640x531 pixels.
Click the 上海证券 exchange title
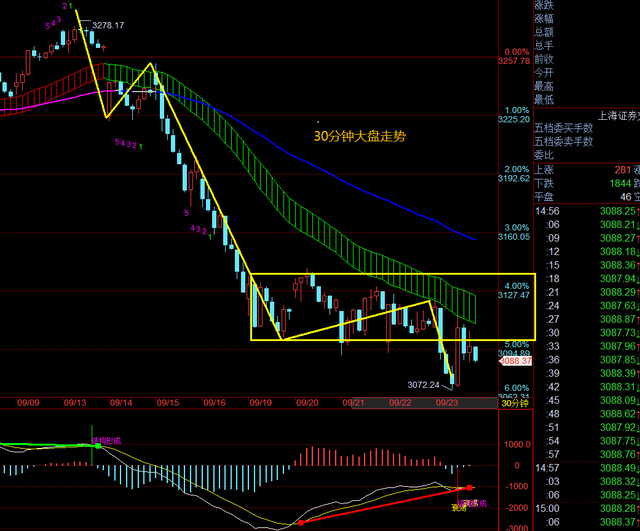click(618, 116)
